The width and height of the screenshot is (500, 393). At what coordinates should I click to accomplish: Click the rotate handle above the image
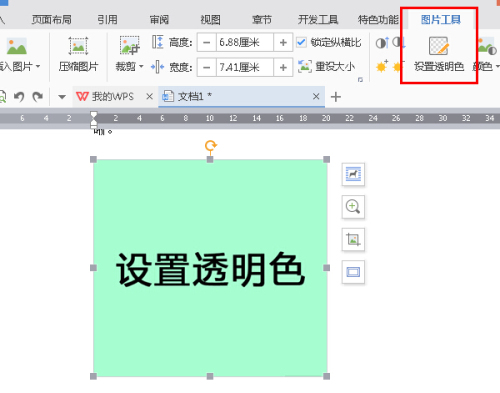(210, 146)
